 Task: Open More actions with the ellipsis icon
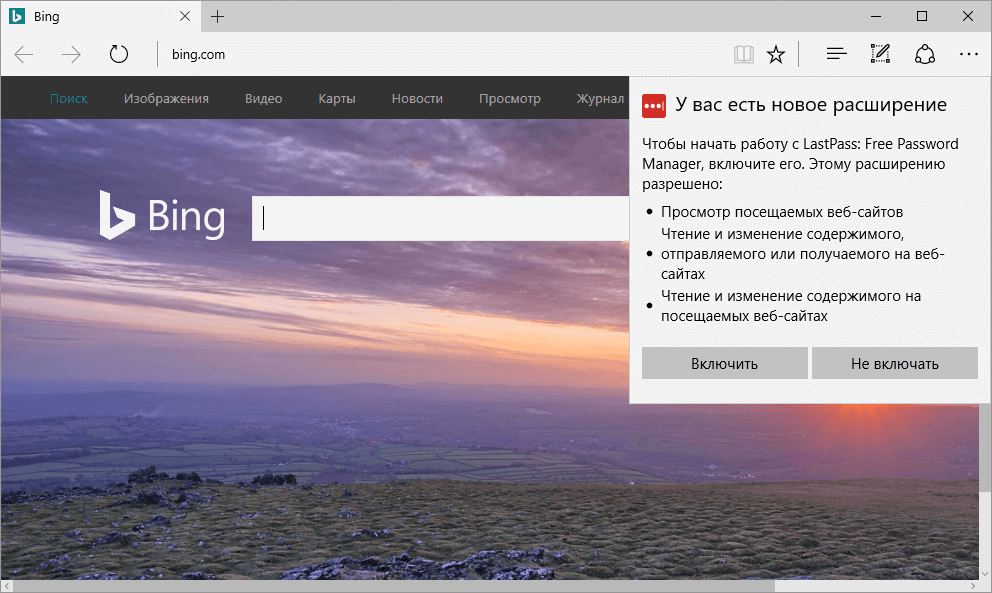967,54
